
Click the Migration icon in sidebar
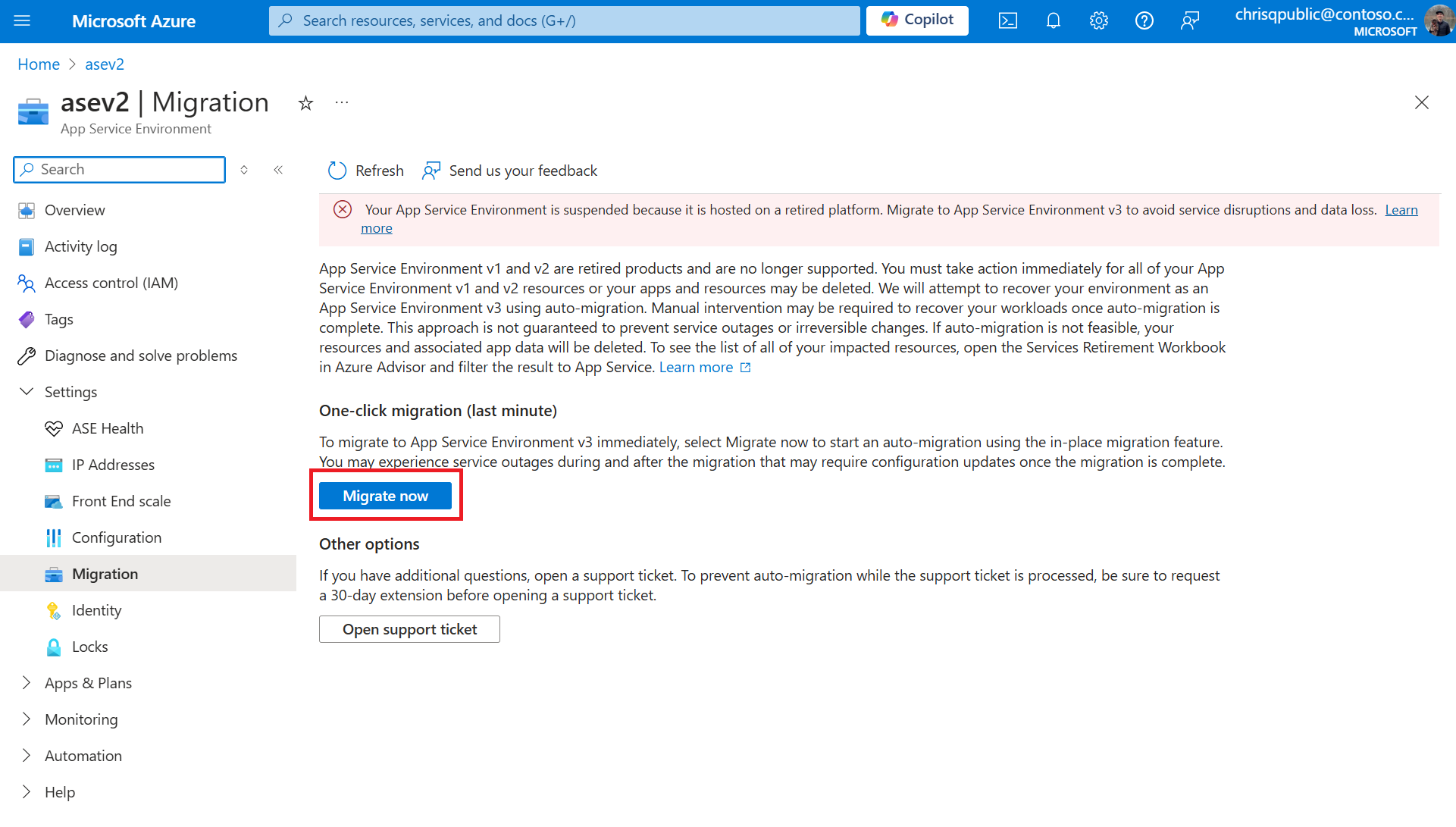pos(52,573)
